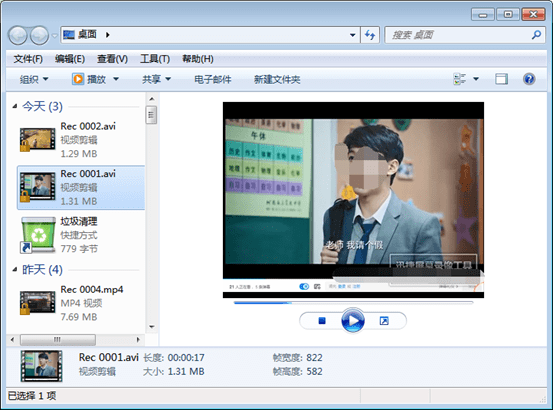Open the 帮助(H) menu
Image resolution: width=553 pixels, height=410 pixels.
pos(198,59)
